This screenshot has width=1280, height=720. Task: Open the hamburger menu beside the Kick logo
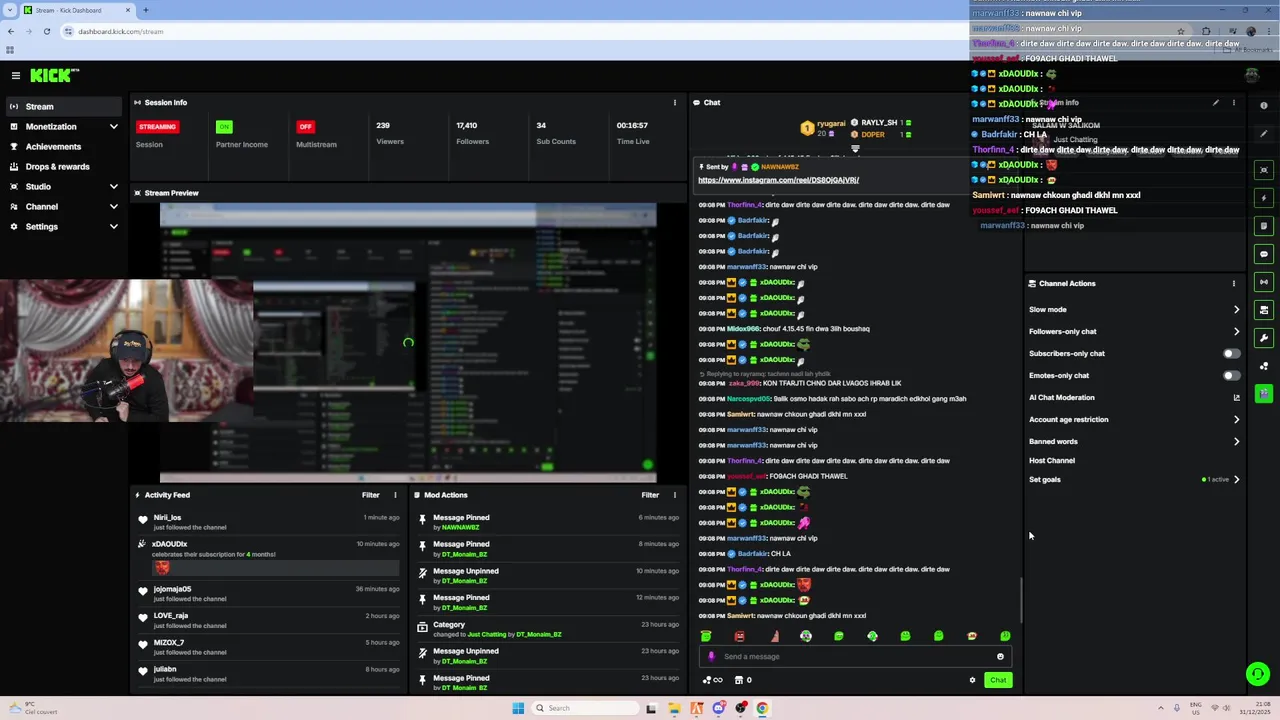click(x=16, y=75)
